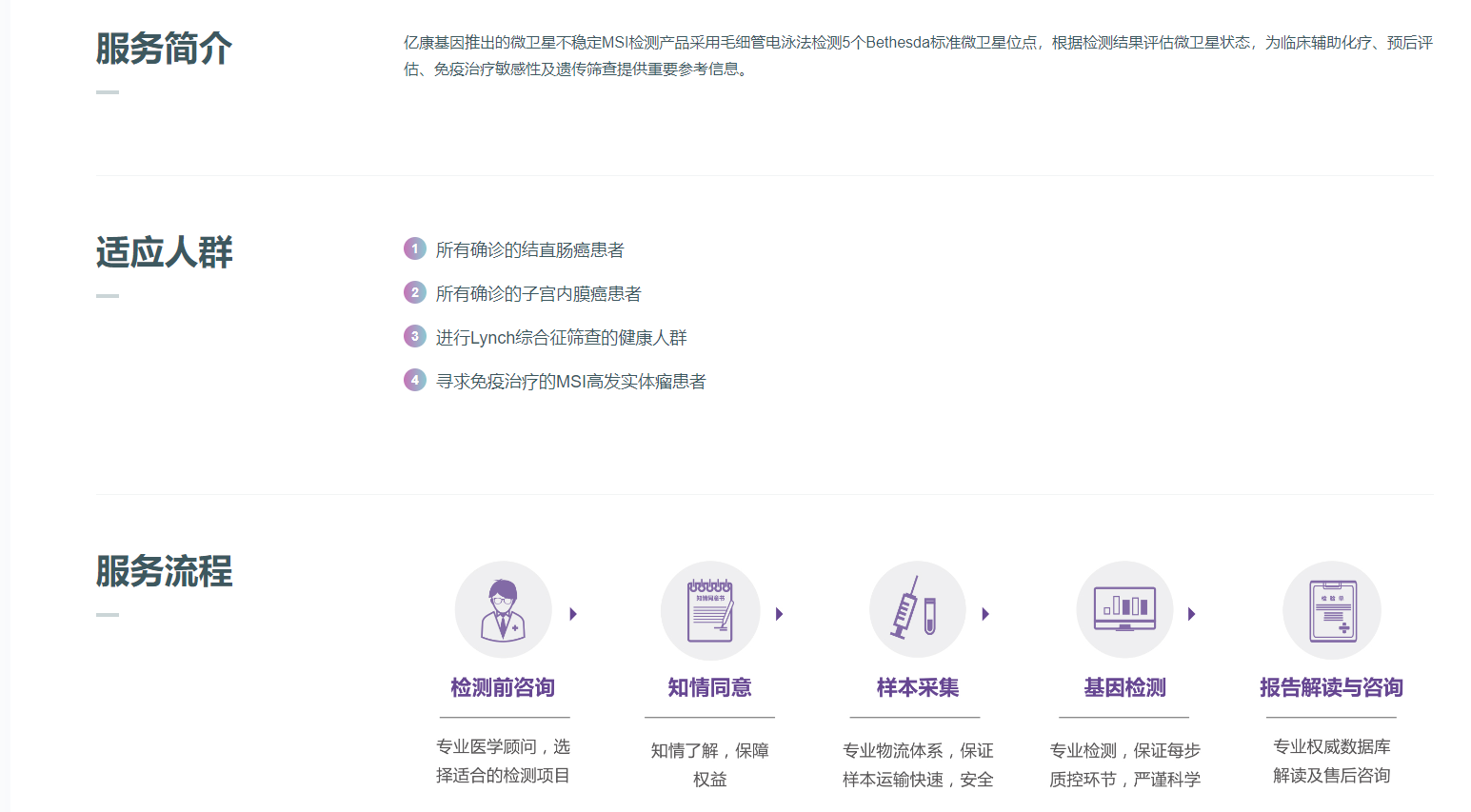Click the syringe and test tube icon

917,610
